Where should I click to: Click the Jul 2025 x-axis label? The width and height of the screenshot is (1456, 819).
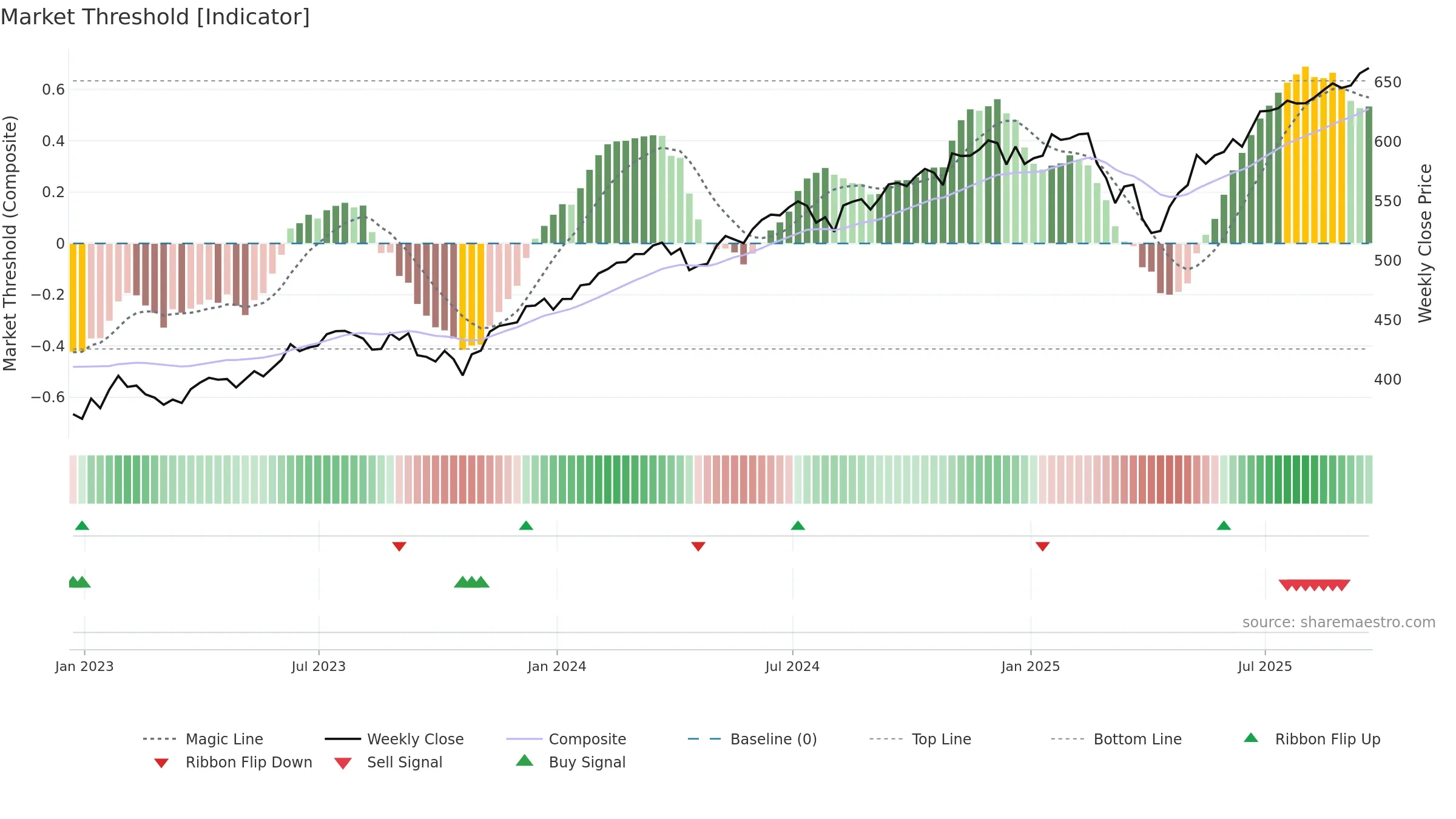1265,666
